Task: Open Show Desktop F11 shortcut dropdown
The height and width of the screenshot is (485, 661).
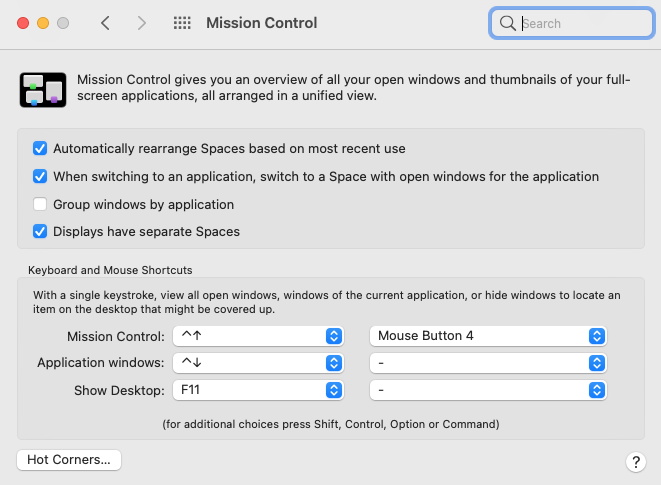Action: (258, 390)
